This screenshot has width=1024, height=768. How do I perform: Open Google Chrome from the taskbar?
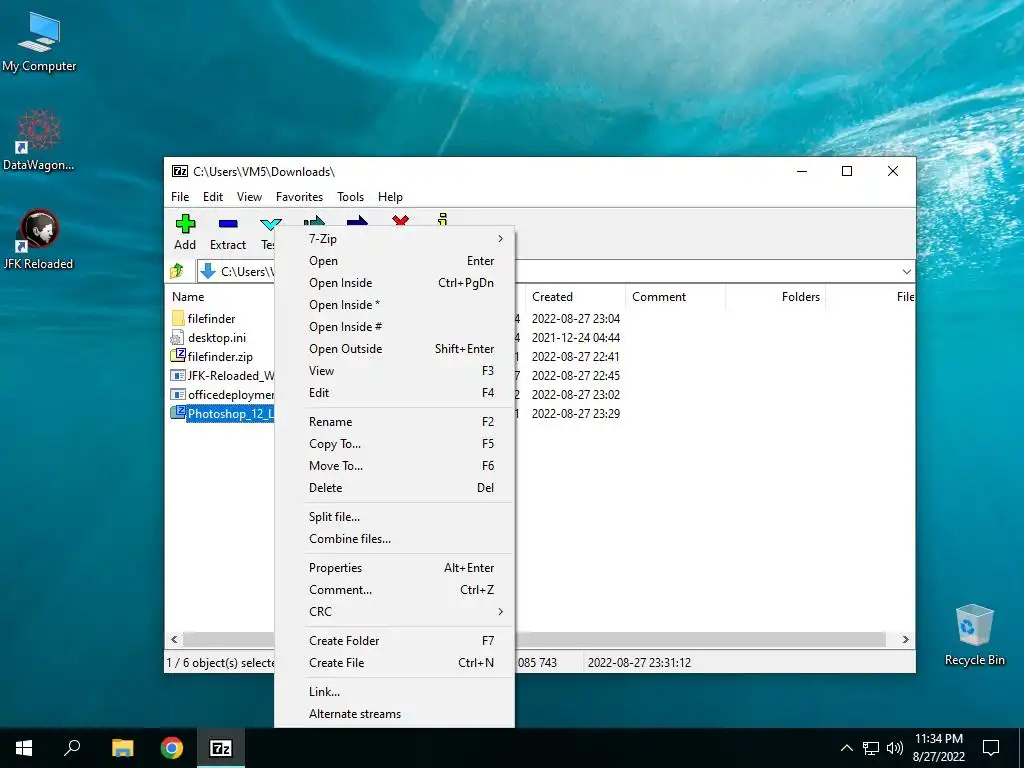172,748
